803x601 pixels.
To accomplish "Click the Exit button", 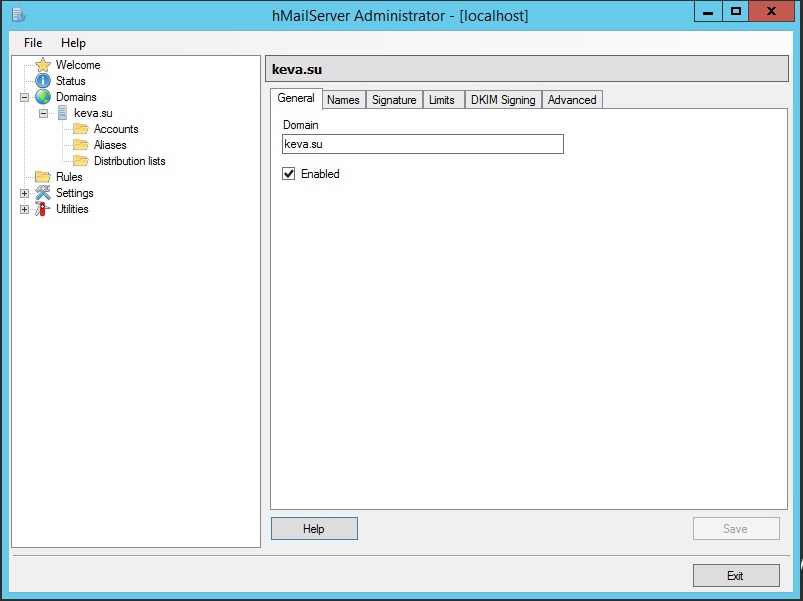I will point(736,575).
